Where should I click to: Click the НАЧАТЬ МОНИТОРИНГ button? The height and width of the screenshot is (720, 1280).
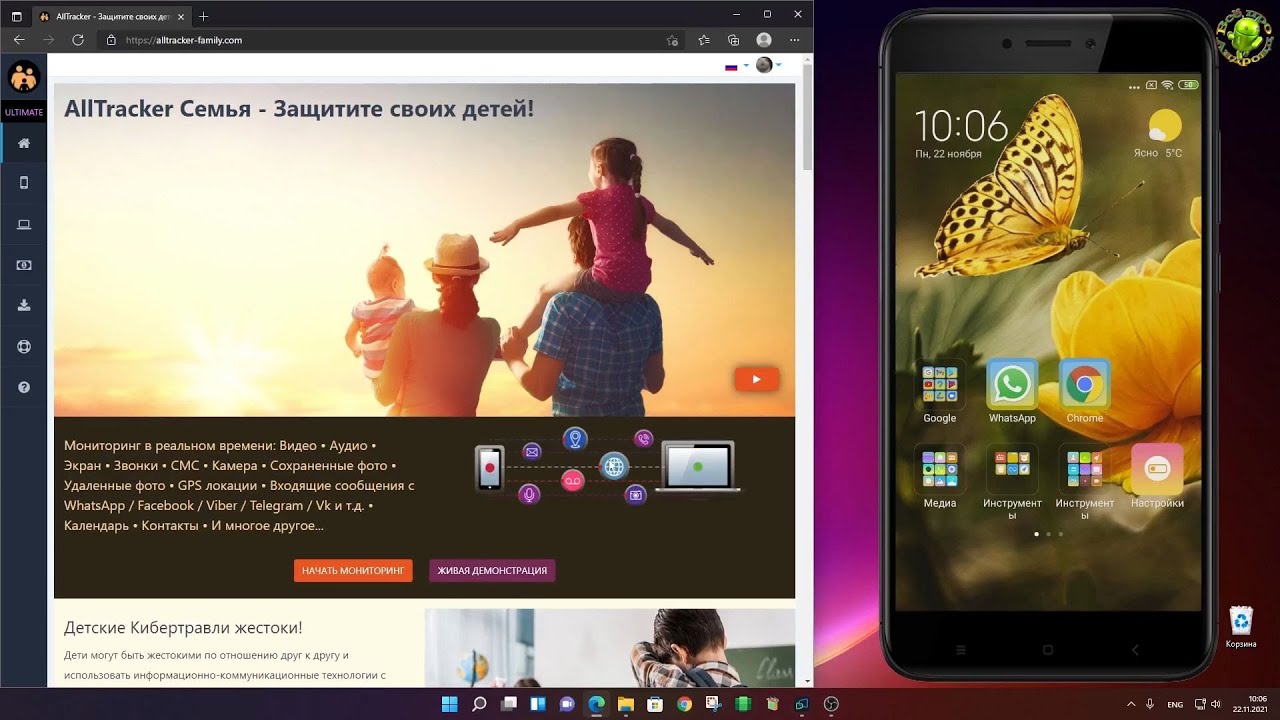pyautogui.click(x=353, y=570)
